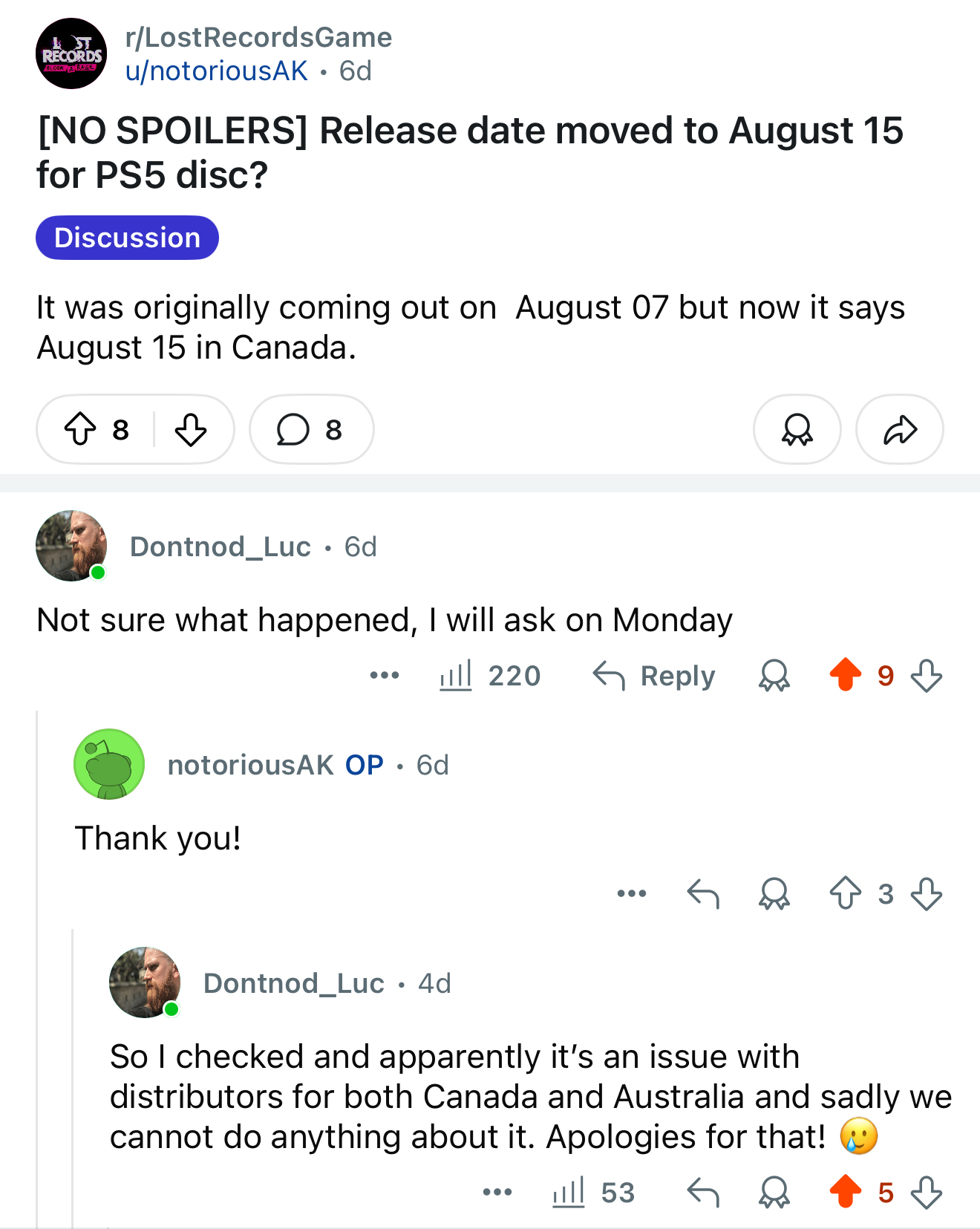Image resolution: width=980 pixels, height=1229 pixels.
Task: Open more options on "Not sure what happened" comment
Action: tap(385, 676)
